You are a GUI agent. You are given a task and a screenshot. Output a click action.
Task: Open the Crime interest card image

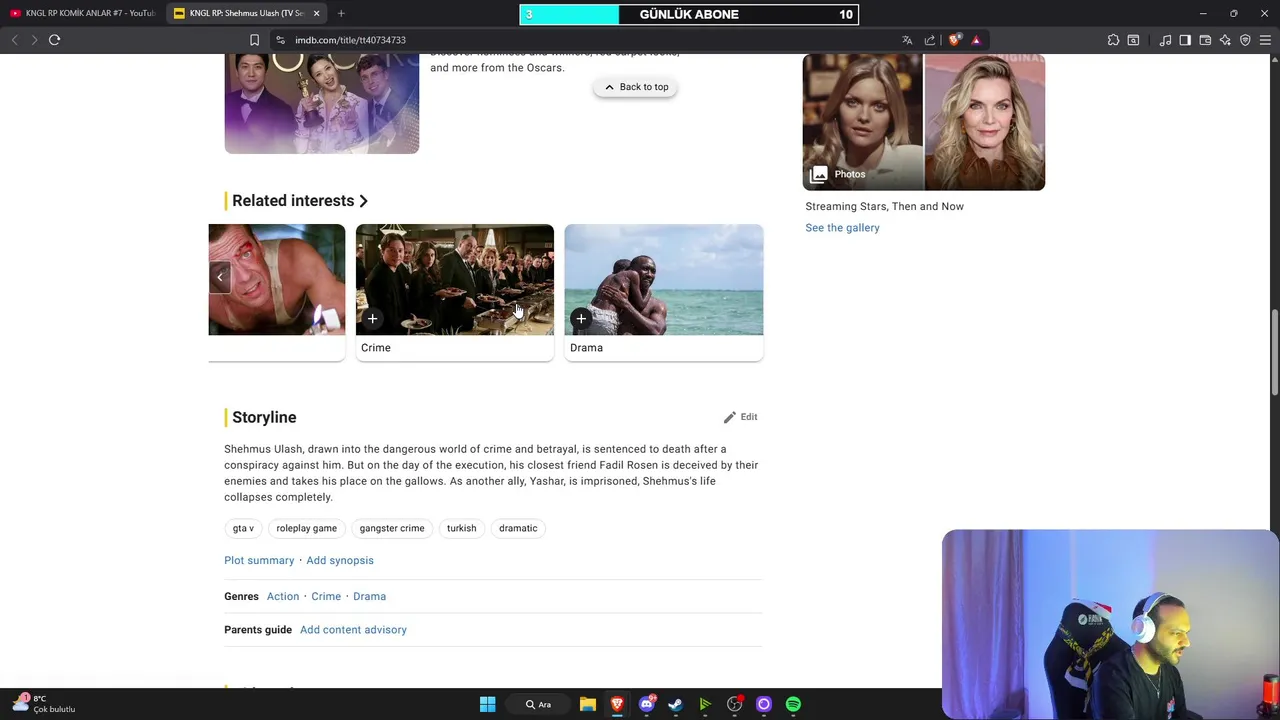(x=455, y=279)
